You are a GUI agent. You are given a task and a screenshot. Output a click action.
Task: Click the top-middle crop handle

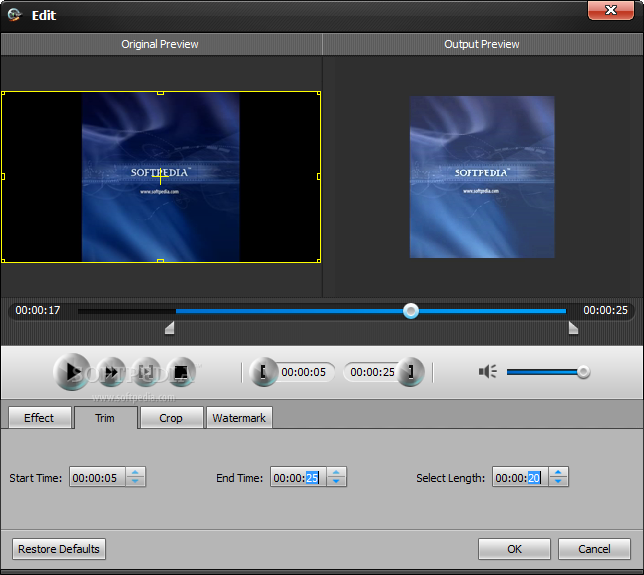pyautogui.click(x=161, y=93)
